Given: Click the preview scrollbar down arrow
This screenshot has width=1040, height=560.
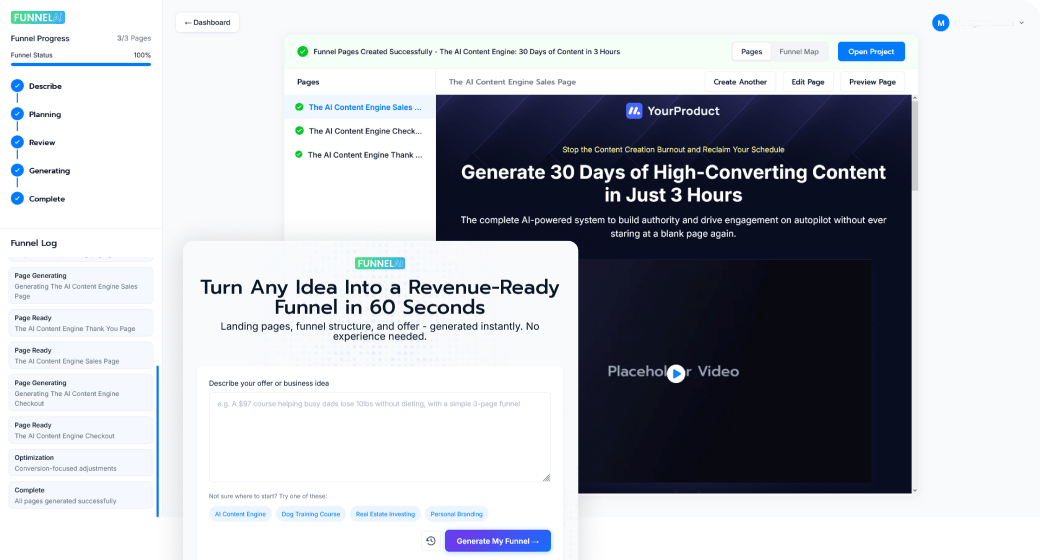Looking at the screenshot, I should click(915, 490).
